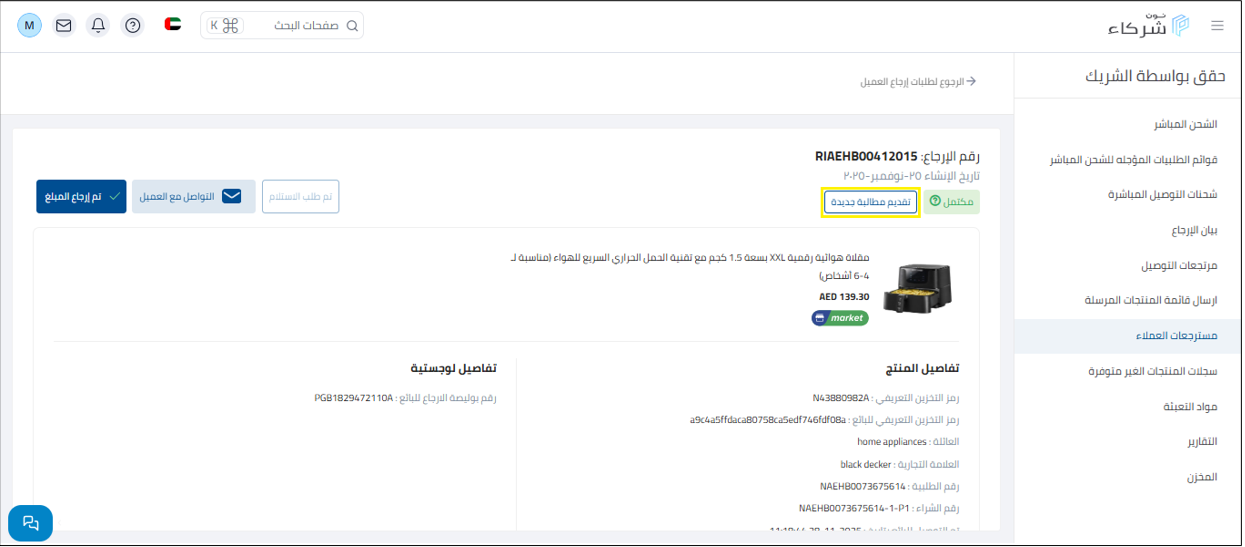Switch country using the UAE flag
Image resolution: width=1245 pixels, height=547 pixels.
point(173,25)
